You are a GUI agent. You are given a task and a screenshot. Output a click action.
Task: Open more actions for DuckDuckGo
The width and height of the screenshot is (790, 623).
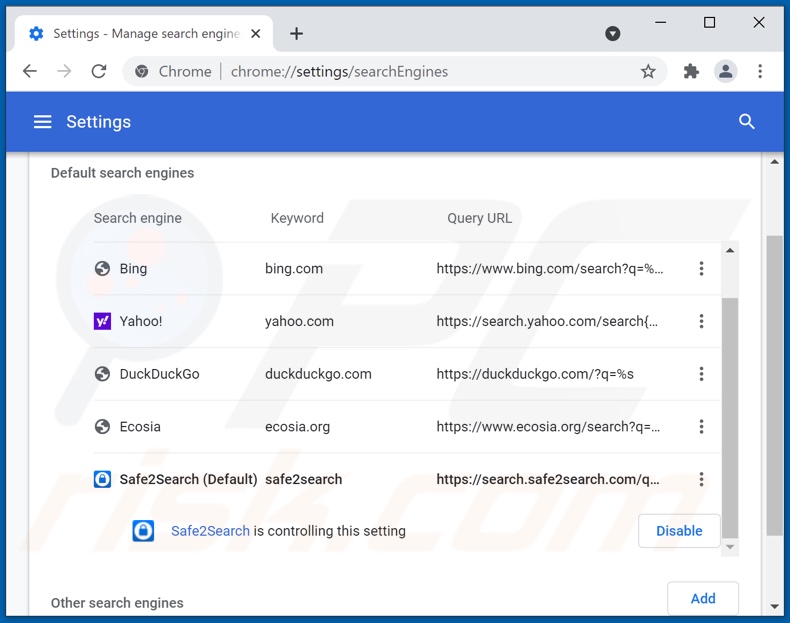click(701, 374)
